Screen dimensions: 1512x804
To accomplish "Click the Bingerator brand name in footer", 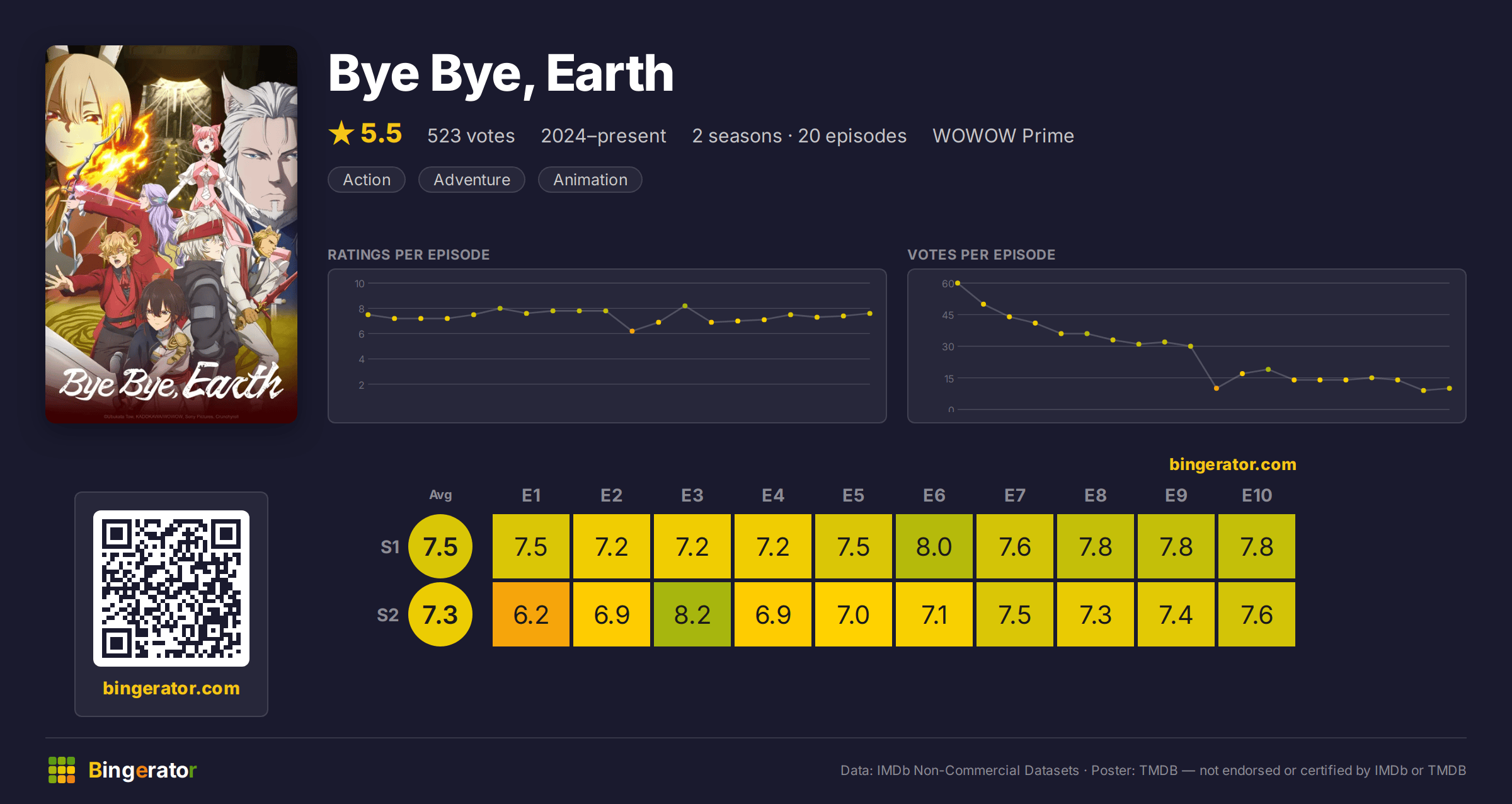I will coord(142,770).
